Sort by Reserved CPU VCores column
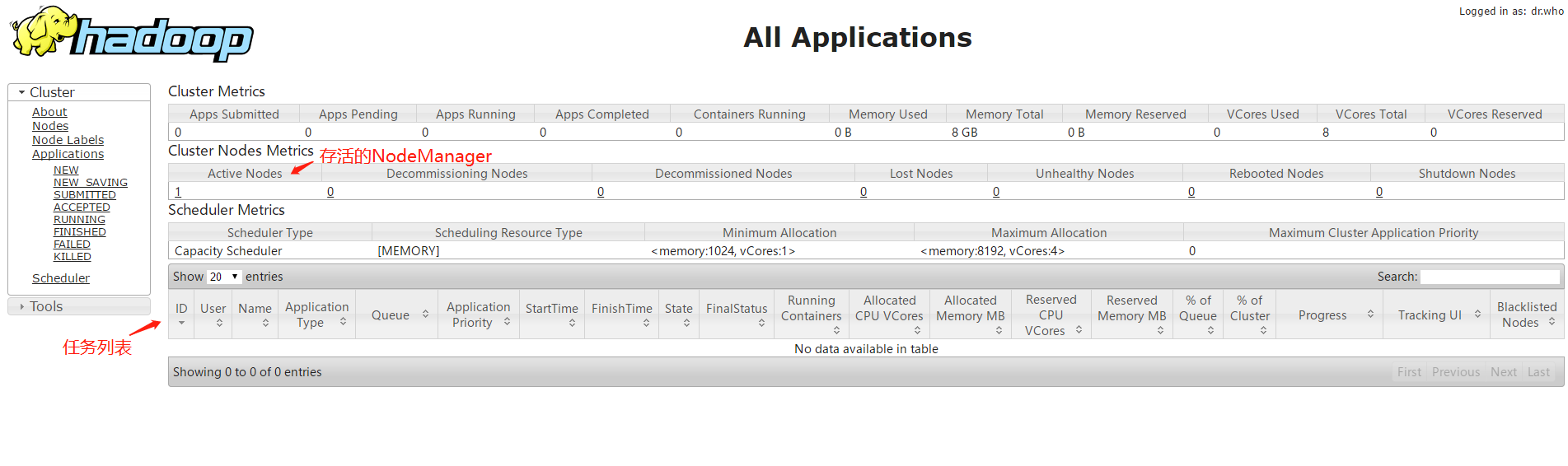 click(x=1051, y=315)
